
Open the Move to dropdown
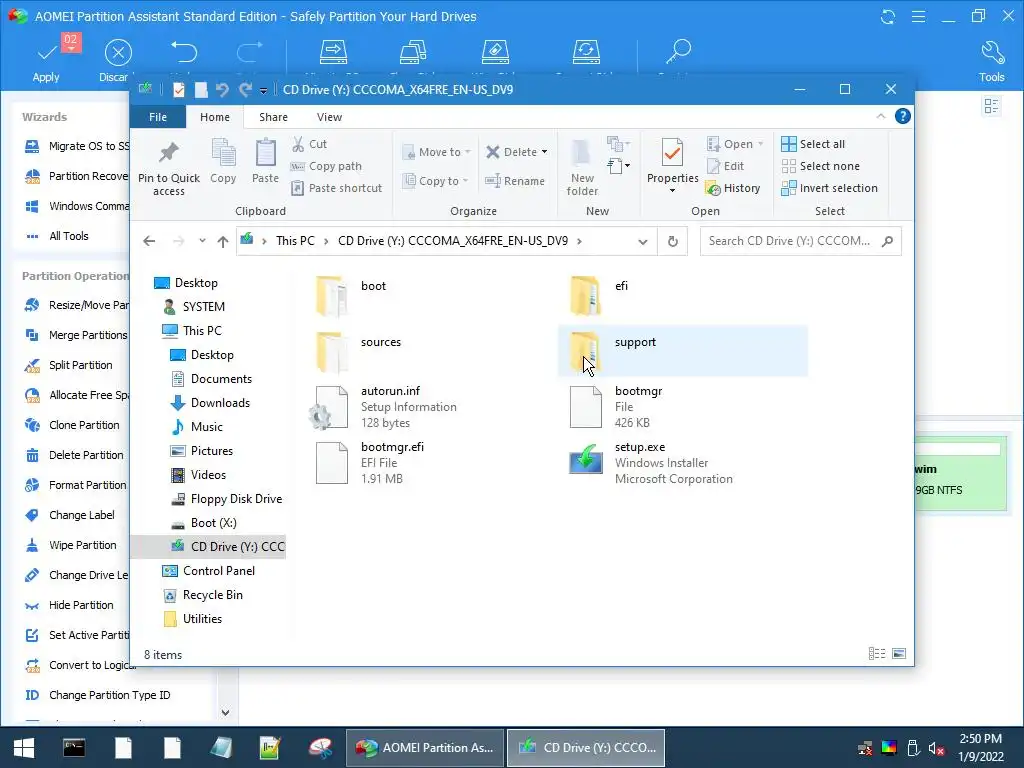[437, 152]
